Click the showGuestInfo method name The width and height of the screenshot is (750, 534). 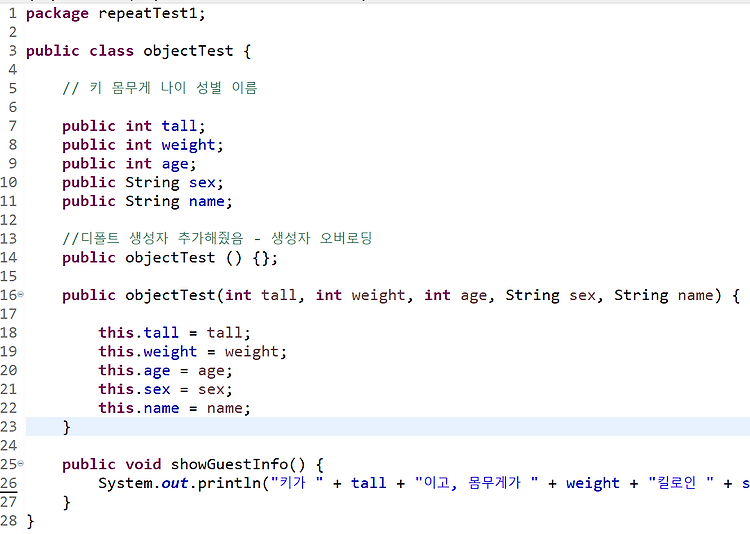point(229,464)
